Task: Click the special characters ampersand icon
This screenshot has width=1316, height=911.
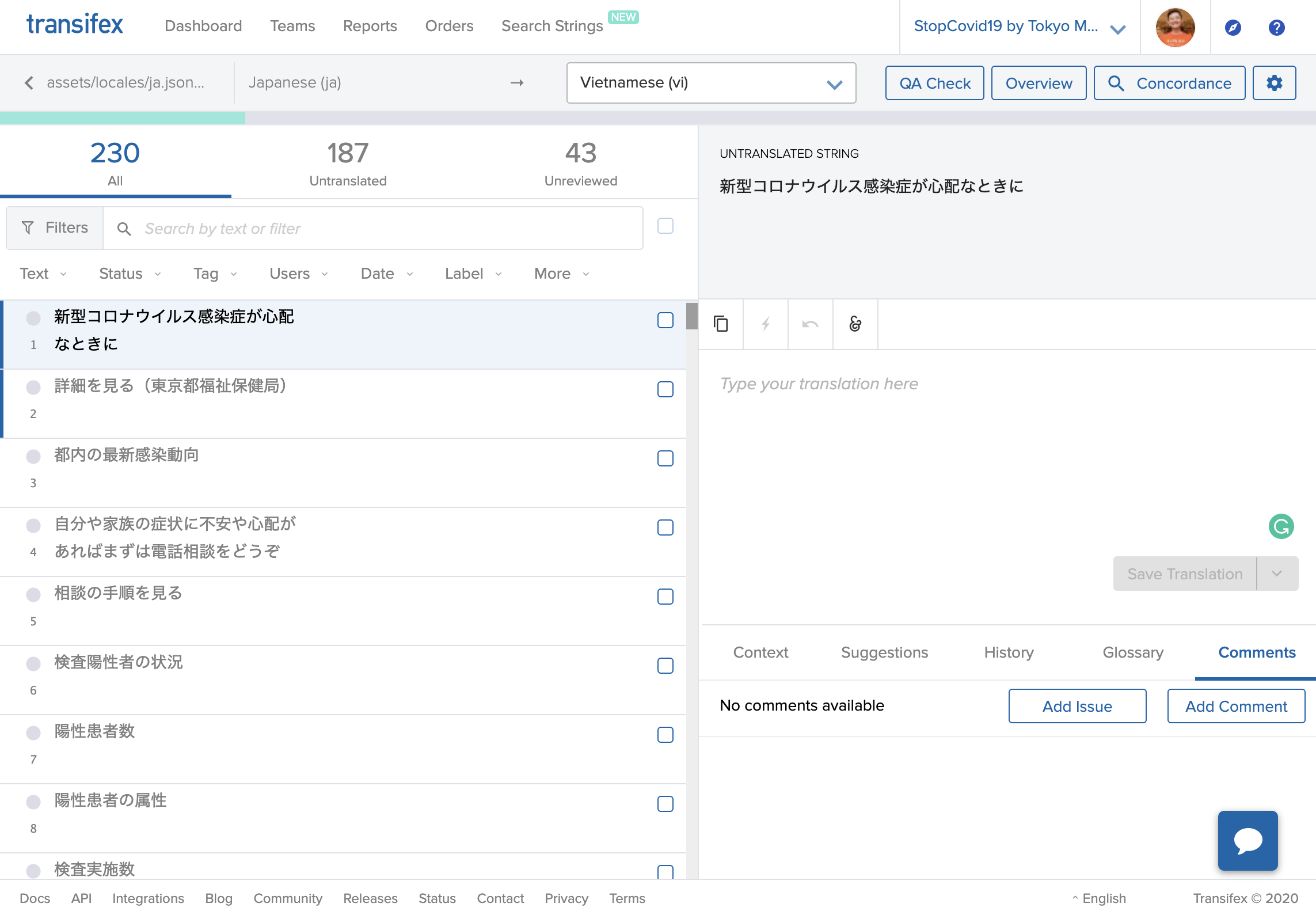Action: click(x=855, y=324)
